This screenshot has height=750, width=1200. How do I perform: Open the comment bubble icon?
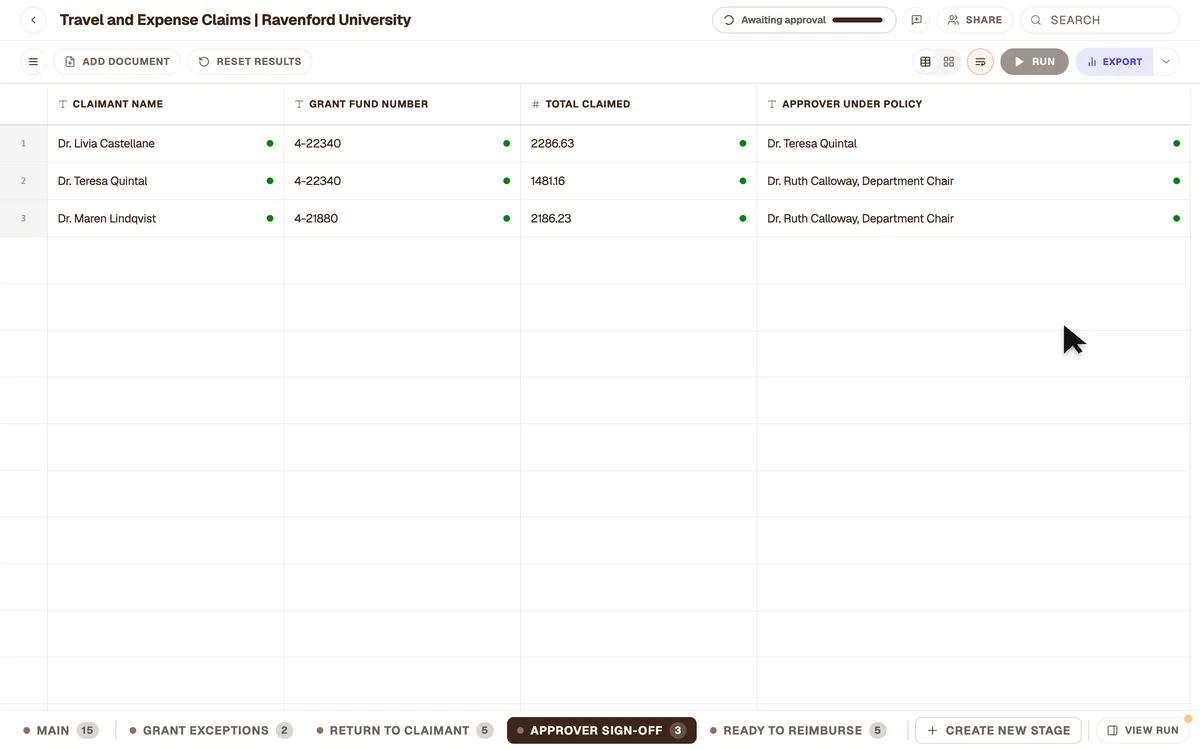[x=916, y=20]
